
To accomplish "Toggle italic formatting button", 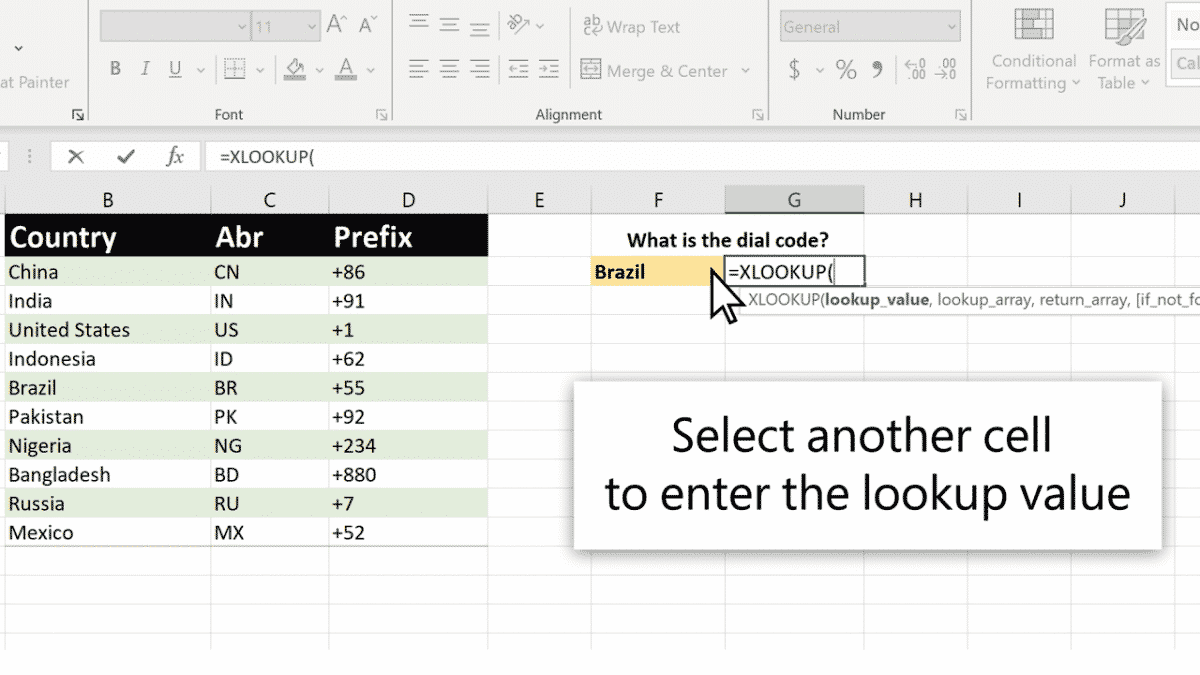I will tap(145, 69).
